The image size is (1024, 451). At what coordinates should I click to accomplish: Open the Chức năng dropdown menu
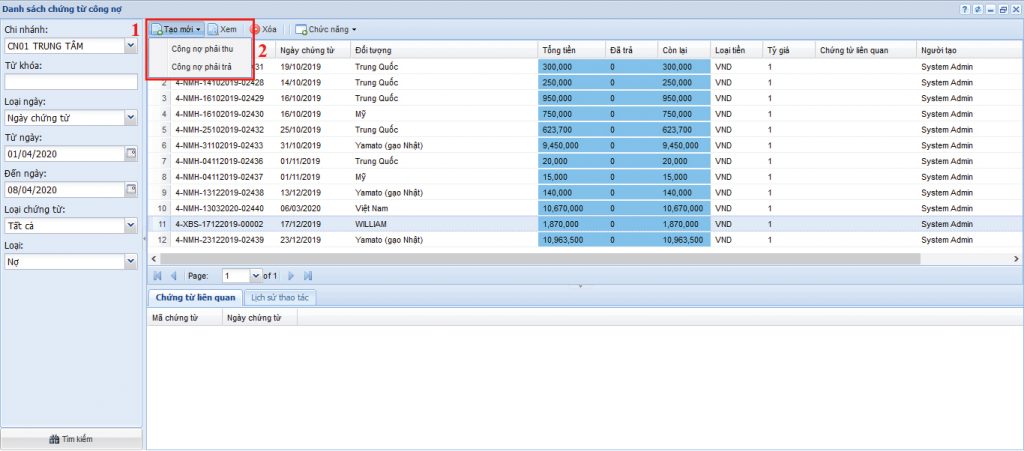click(326, 29)
